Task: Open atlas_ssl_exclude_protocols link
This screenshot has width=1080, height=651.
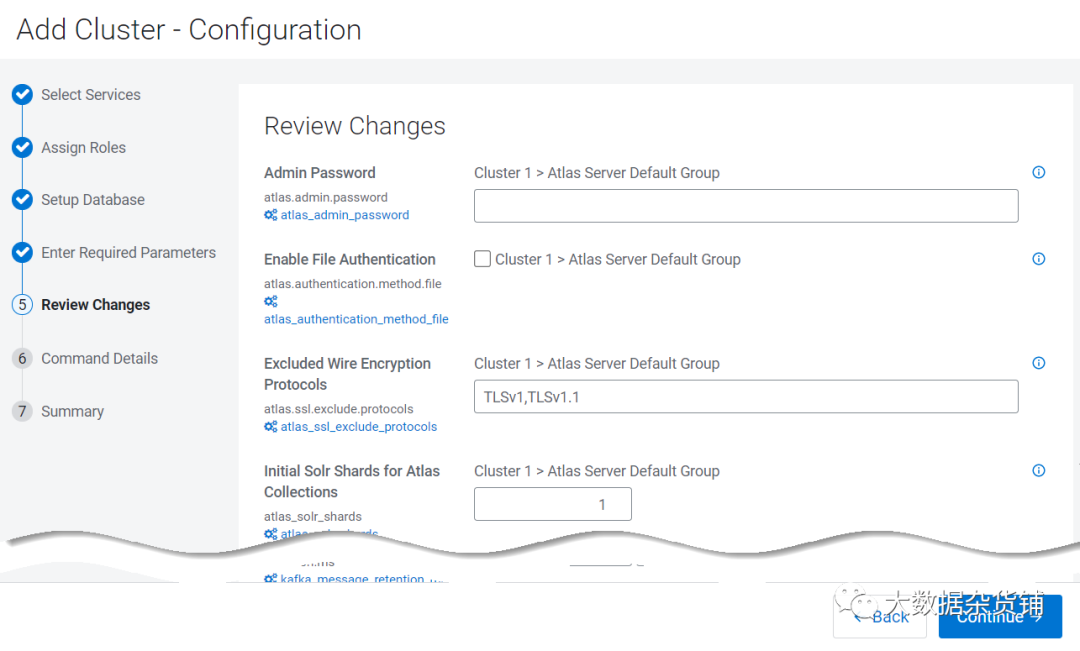Action: point(359,426)
